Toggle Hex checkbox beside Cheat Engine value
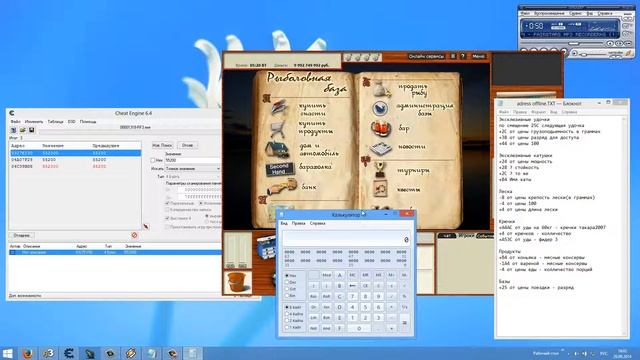 tap(153, 160)
